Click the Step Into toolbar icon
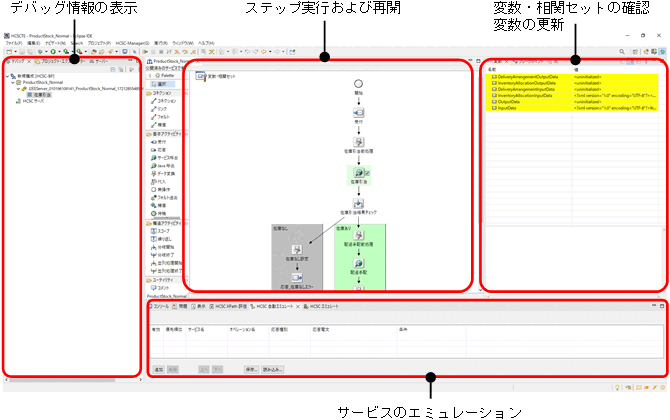670x420 pixels. [x=176, y=52]
